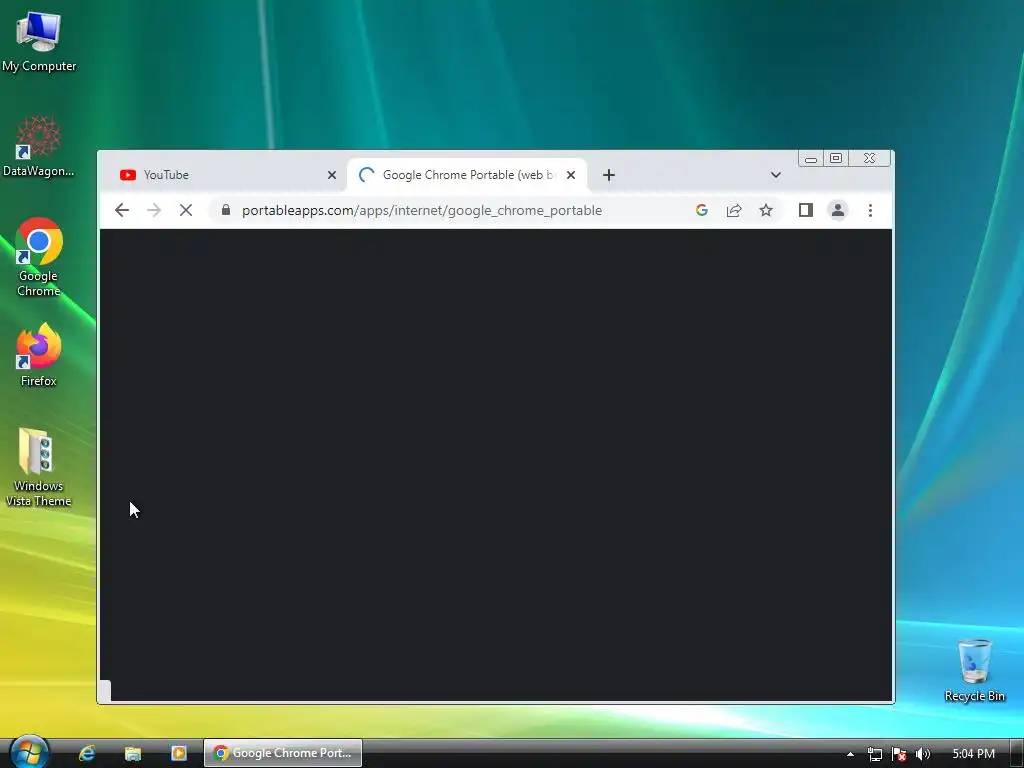
Task: Bookmark this page with star
Action: pos(766,210)
